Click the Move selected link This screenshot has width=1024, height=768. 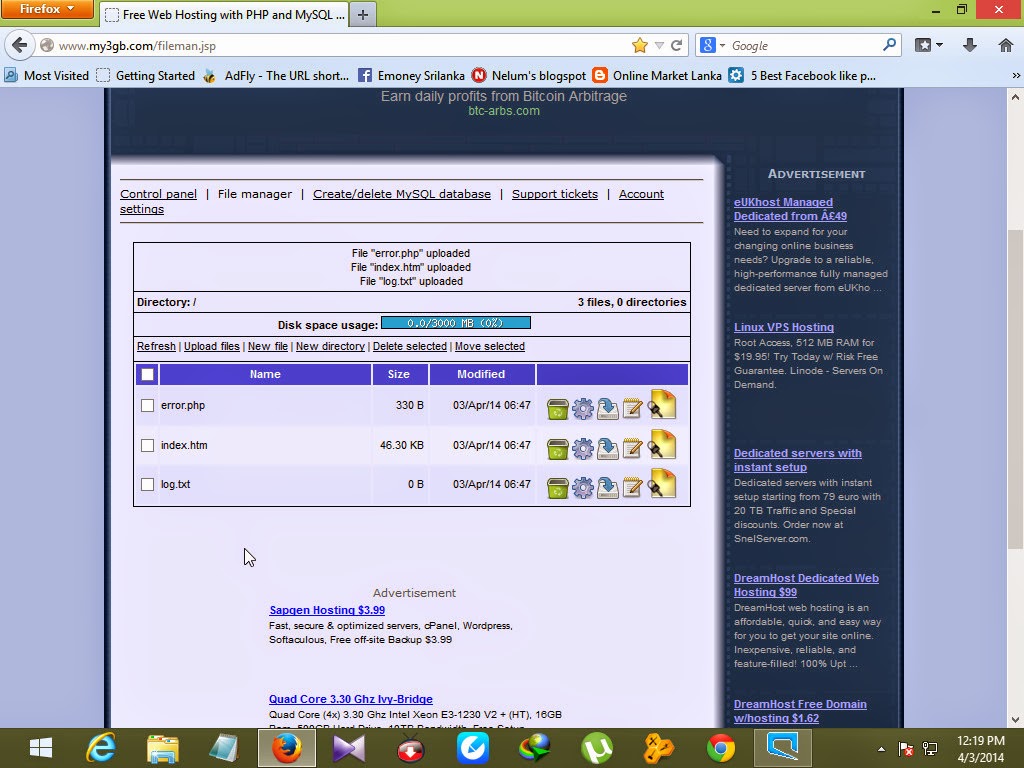490,346
